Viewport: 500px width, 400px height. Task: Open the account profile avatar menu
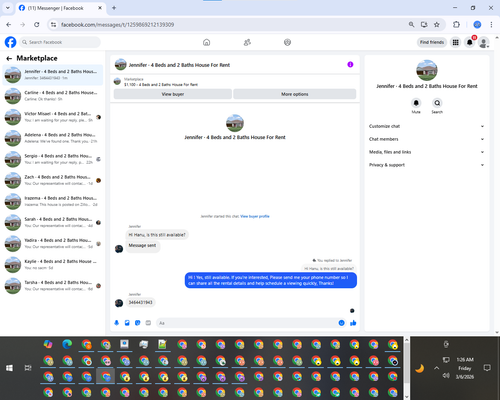click(484, 42)
